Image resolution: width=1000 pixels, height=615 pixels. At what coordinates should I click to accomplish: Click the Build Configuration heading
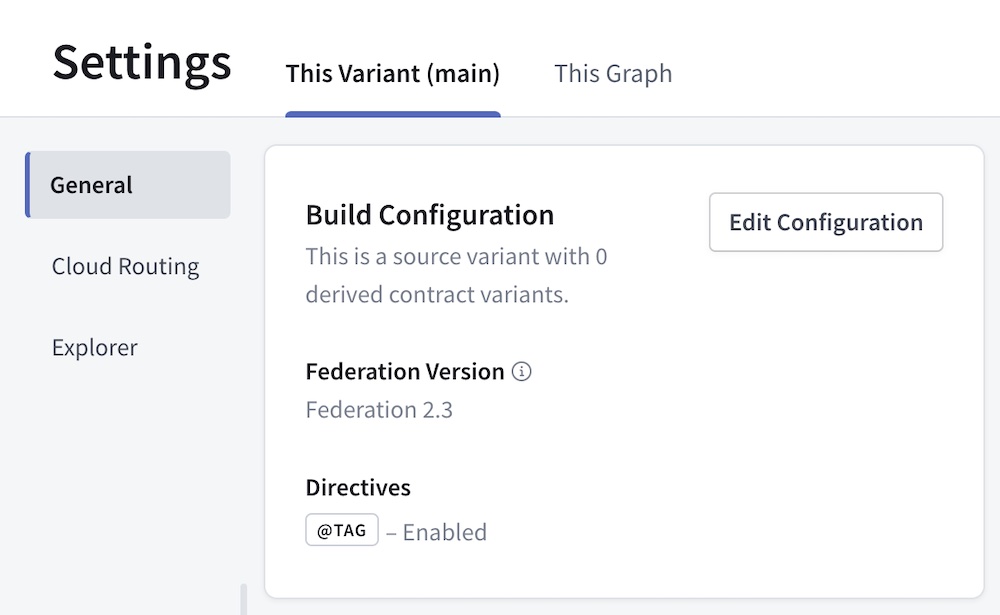point(429,214)
